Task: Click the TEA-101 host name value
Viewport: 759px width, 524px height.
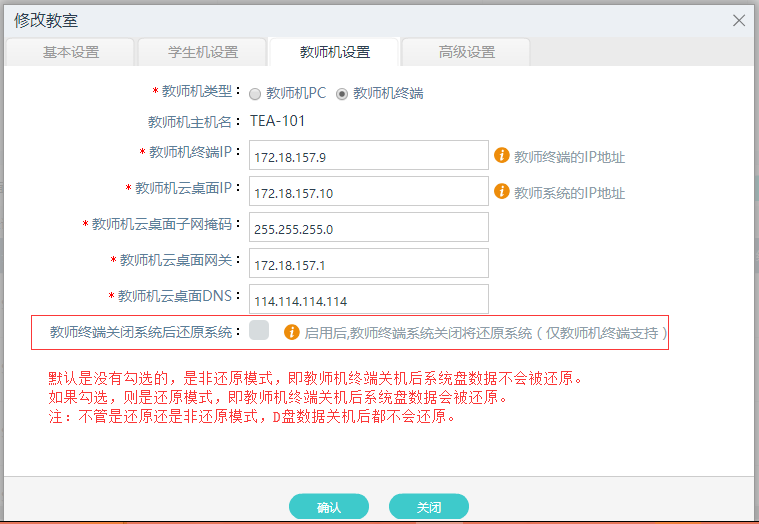Action: tap(277, 121)
